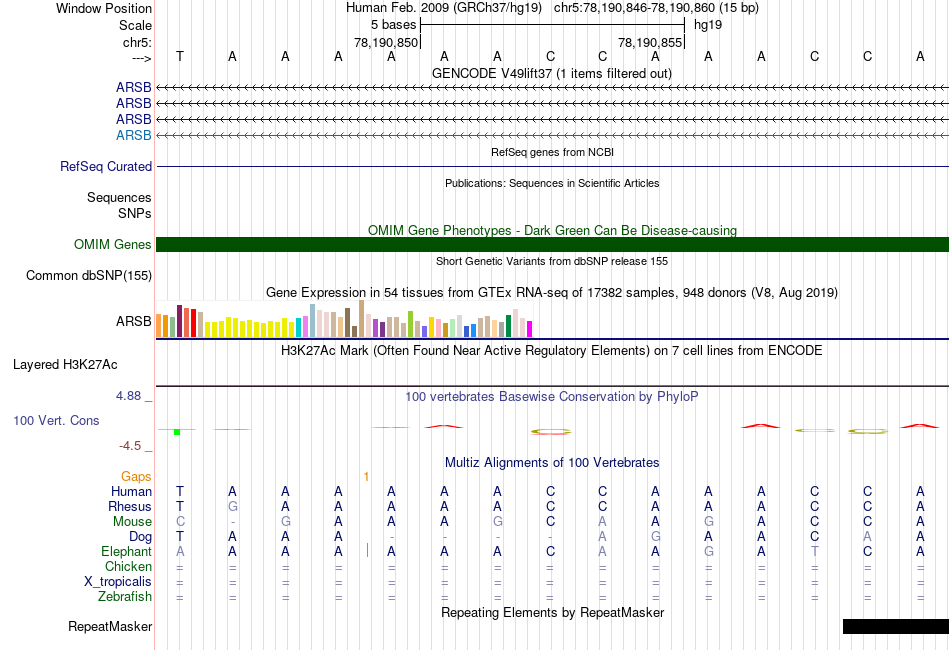950x650 pixels.
Task: Click the 78,190,850 coordinate tick label
Action: point(386,42)
